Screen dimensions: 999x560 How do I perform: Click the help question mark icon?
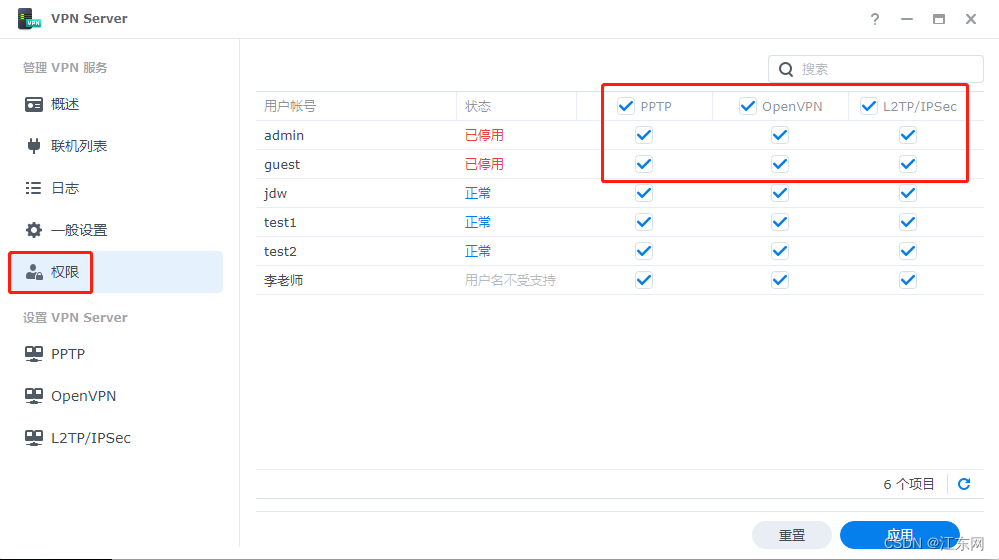(x=875, y=19)
